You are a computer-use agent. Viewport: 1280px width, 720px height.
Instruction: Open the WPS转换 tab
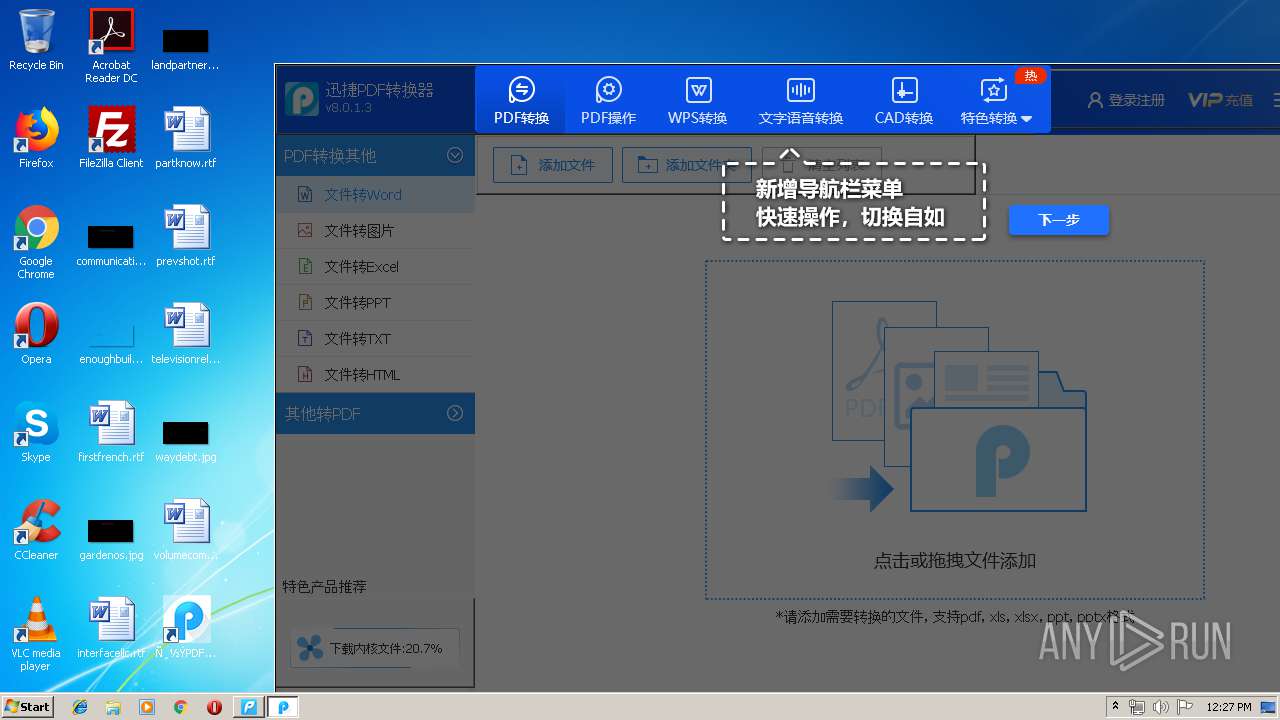pyautogui.click(x=697, y=100)
